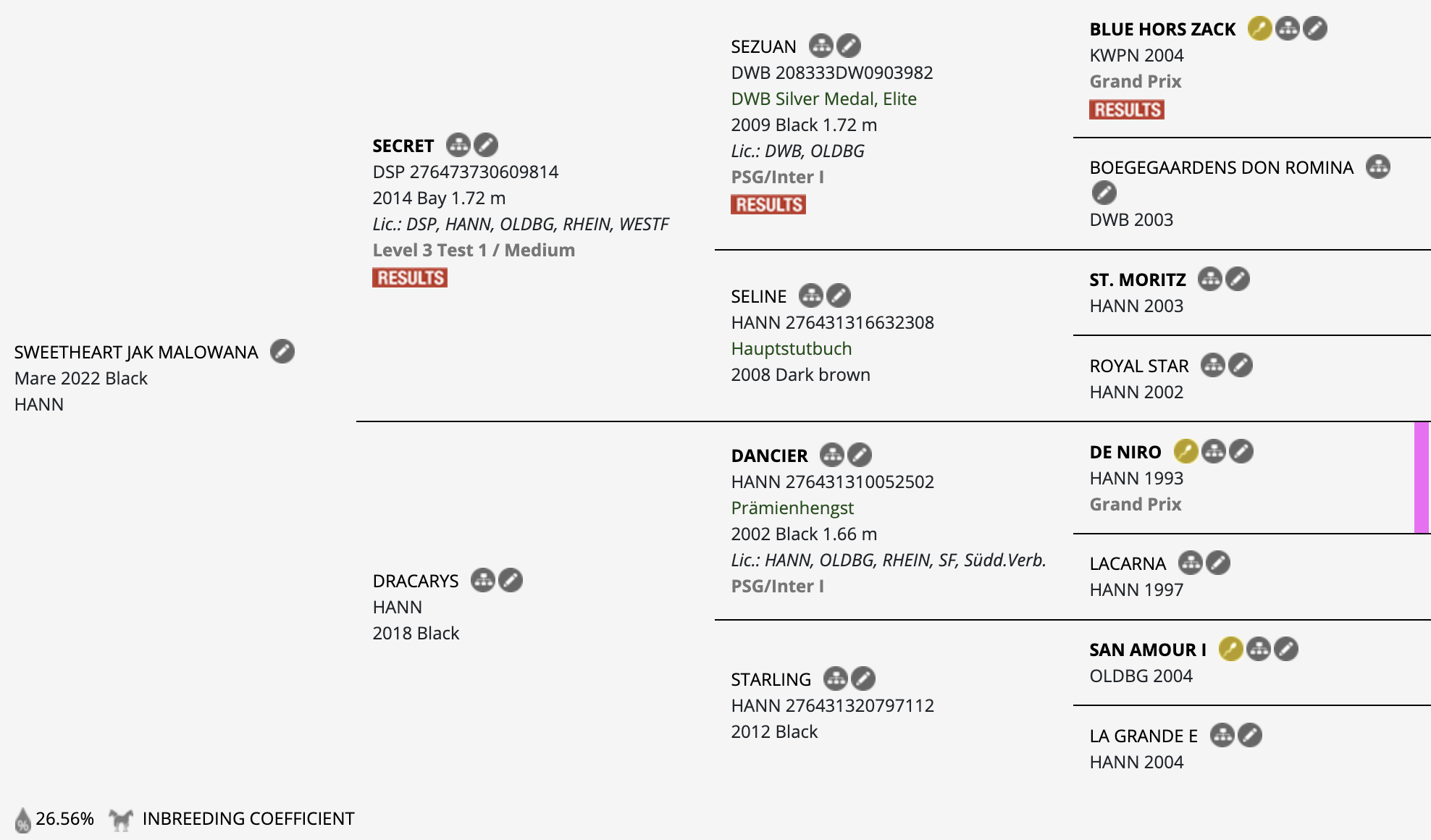Open RESULTS button under BLUE HORS ZACK

pos(1127,109)
